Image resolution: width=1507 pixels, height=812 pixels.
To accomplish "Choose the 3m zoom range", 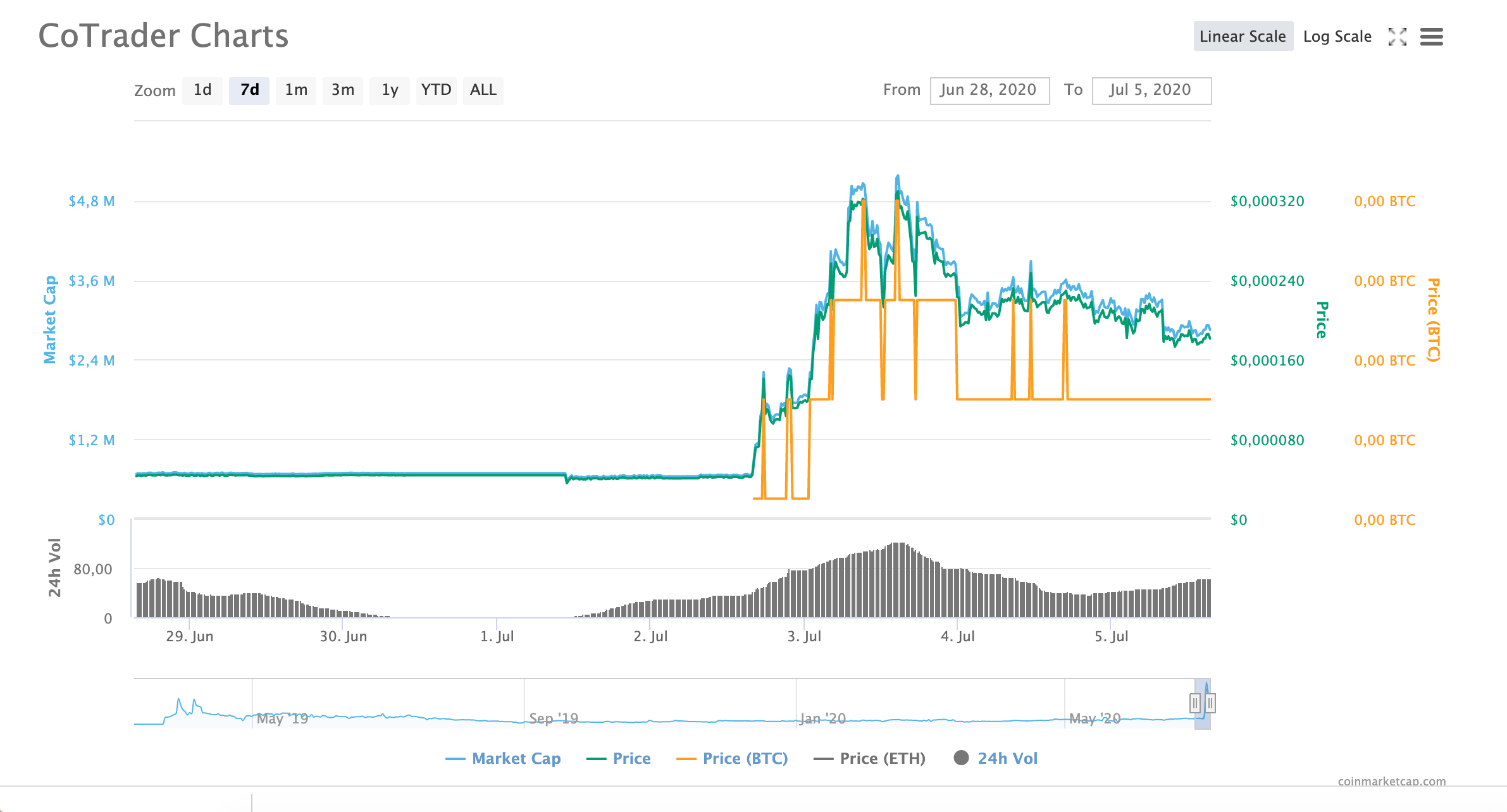I will pyautogui.click(x=343, y=90).
